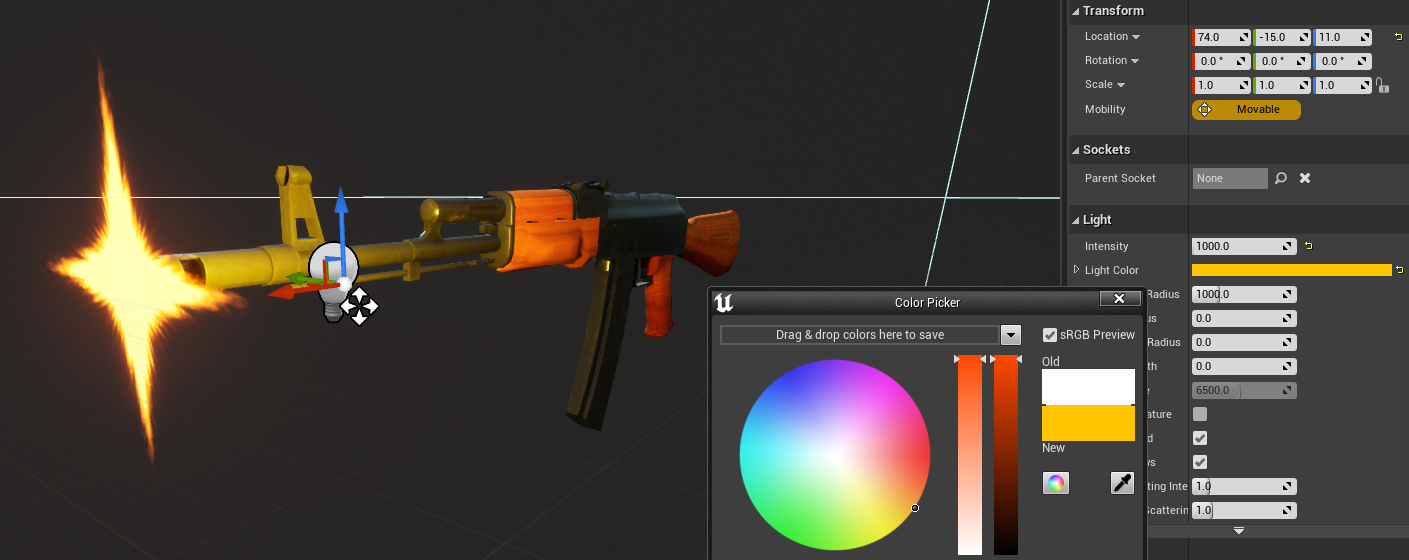Click the Rotation Z field
The image size is (1409, 560).
click(1343, 61)
